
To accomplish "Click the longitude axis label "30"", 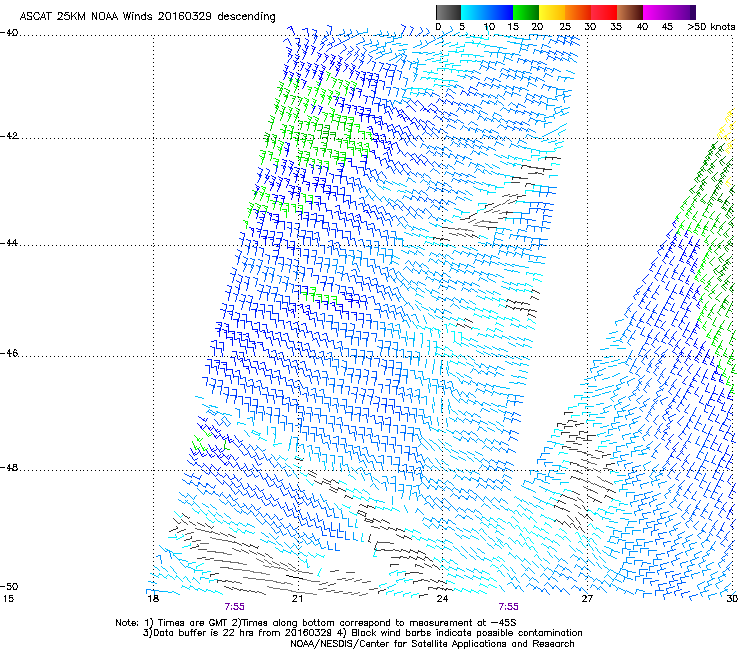I will [732, 599].
